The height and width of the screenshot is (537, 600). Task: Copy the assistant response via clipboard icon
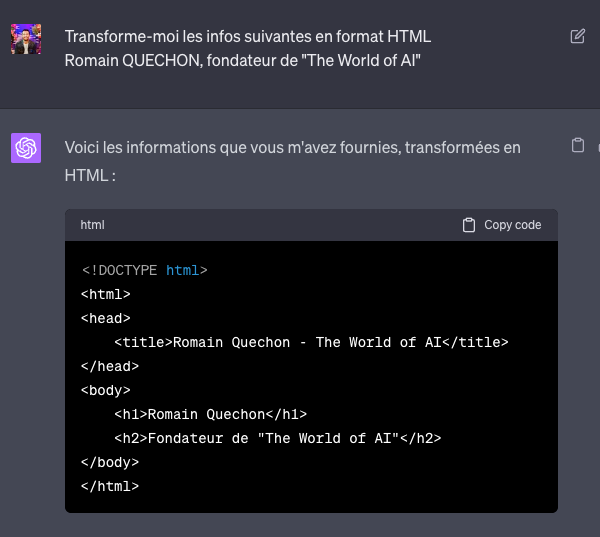pyautogui.click(x=577, y=146)
